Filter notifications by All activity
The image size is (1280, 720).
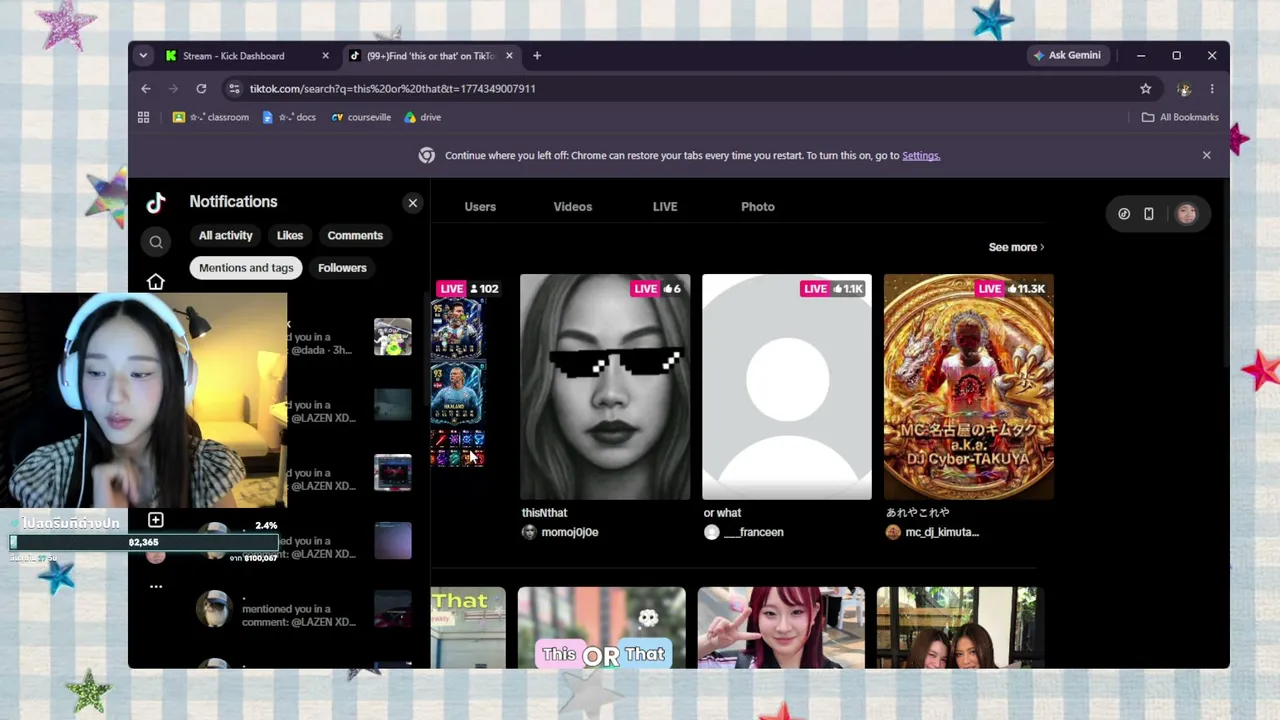[226, 236]
